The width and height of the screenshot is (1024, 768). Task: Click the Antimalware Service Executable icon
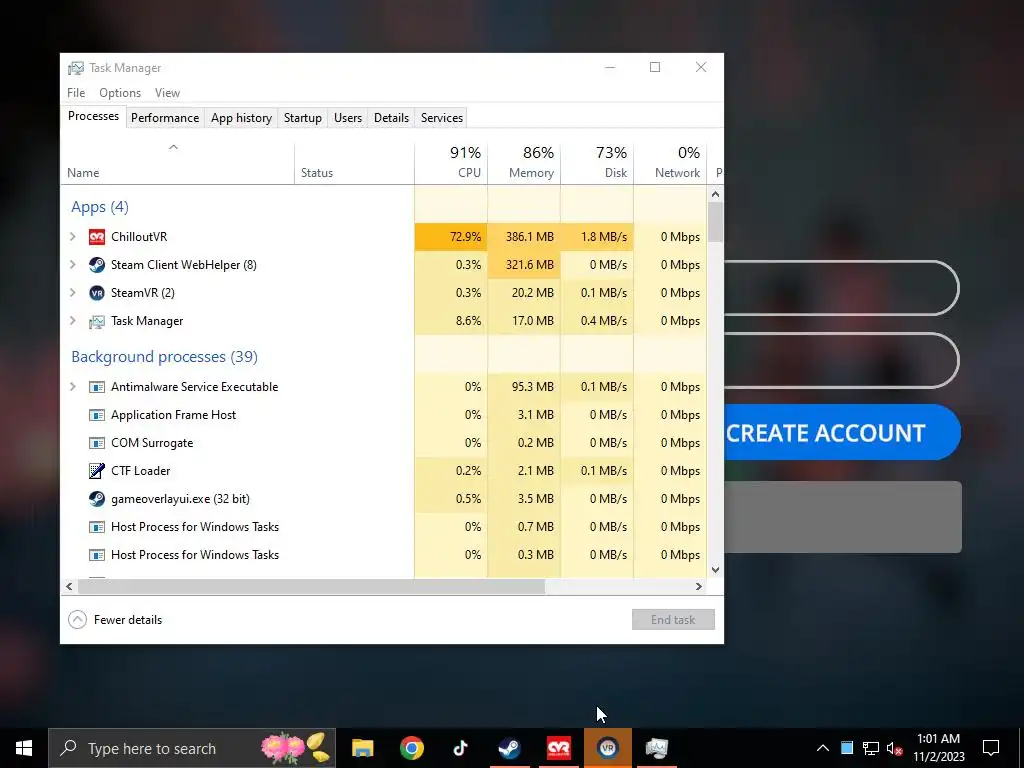(x=97, y=387)
